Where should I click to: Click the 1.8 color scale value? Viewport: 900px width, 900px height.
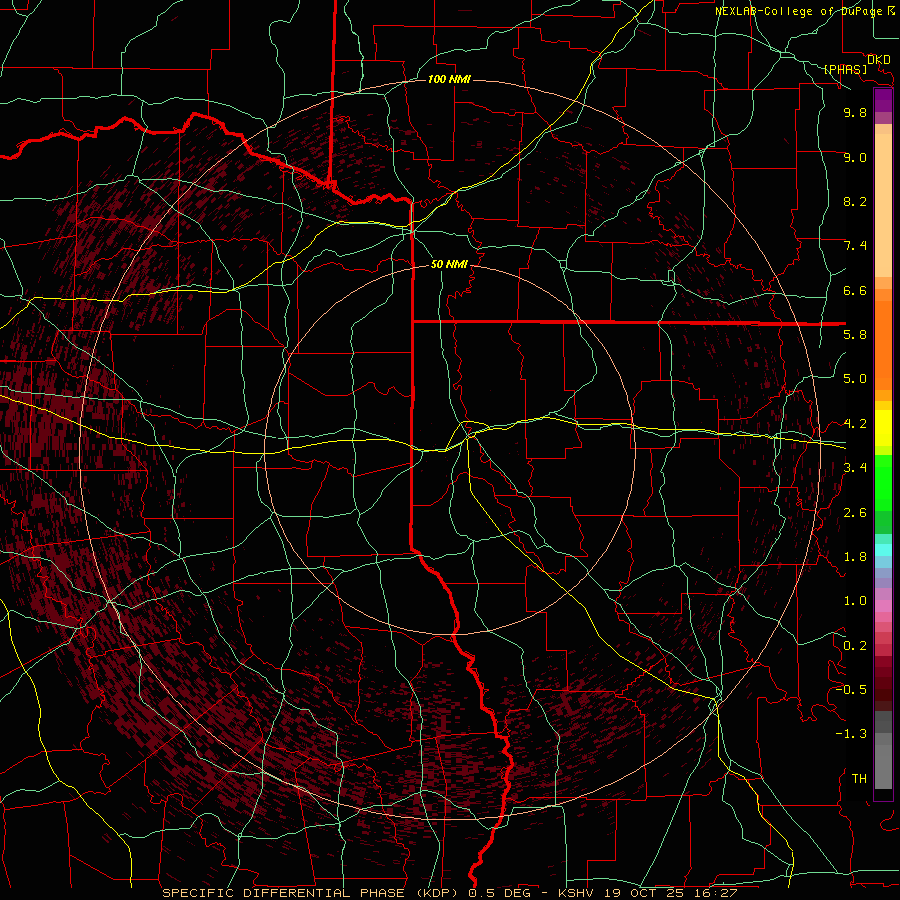coord(855,556)
